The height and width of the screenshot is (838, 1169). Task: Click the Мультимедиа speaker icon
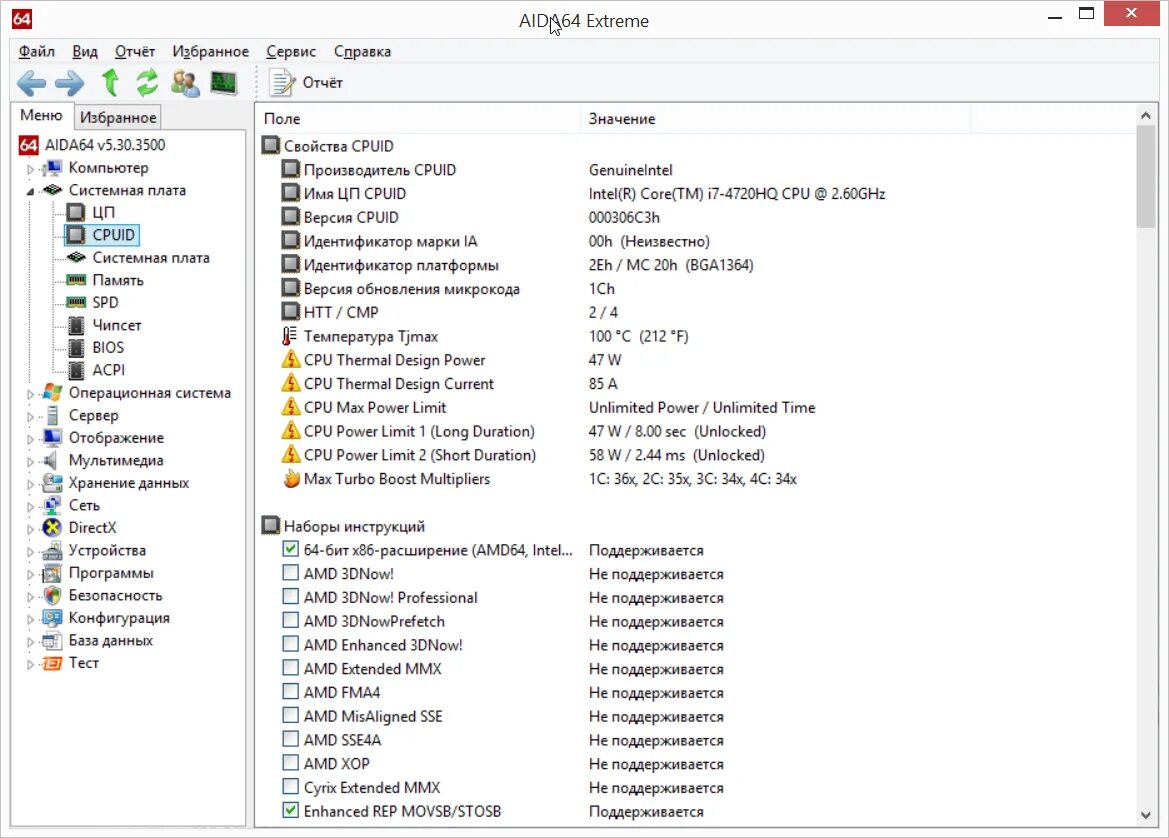[51, 460]
